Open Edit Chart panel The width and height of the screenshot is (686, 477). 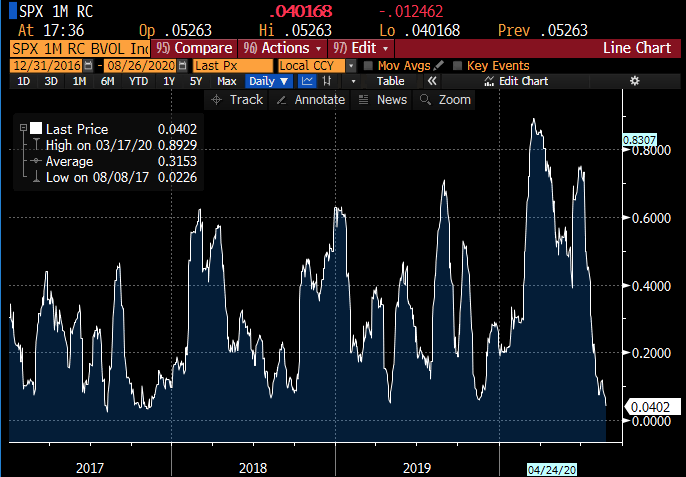pyautogui.click(x=516, y=81)
